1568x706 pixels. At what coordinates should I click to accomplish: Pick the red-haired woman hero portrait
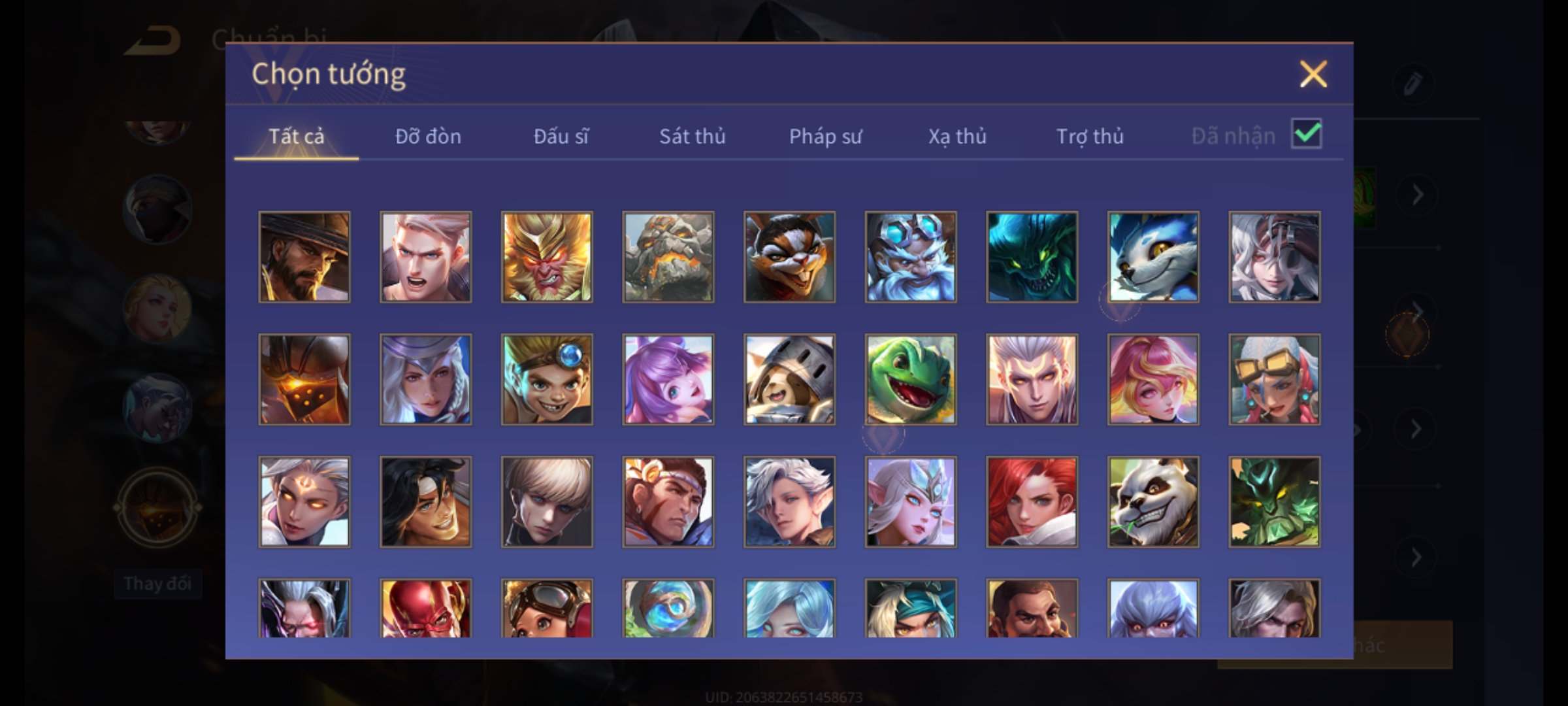[1032, 502]
